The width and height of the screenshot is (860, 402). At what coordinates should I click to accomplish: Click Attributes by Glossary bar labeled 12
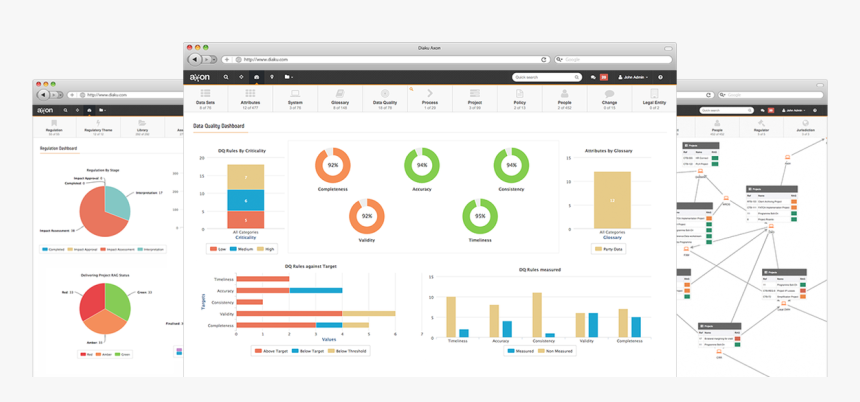(x=612, y=200)
